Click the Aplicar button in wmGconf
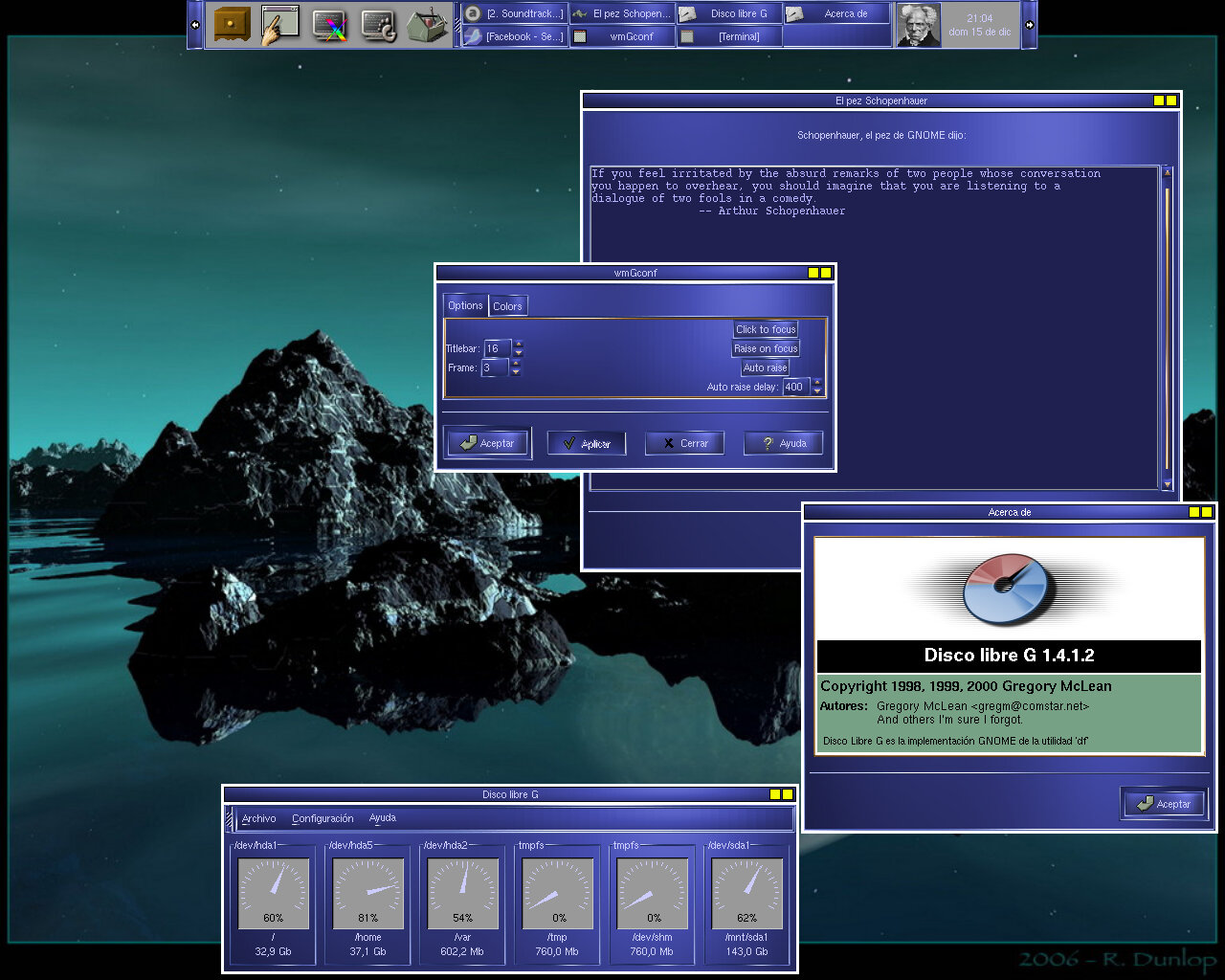 (x=586, y=443)
